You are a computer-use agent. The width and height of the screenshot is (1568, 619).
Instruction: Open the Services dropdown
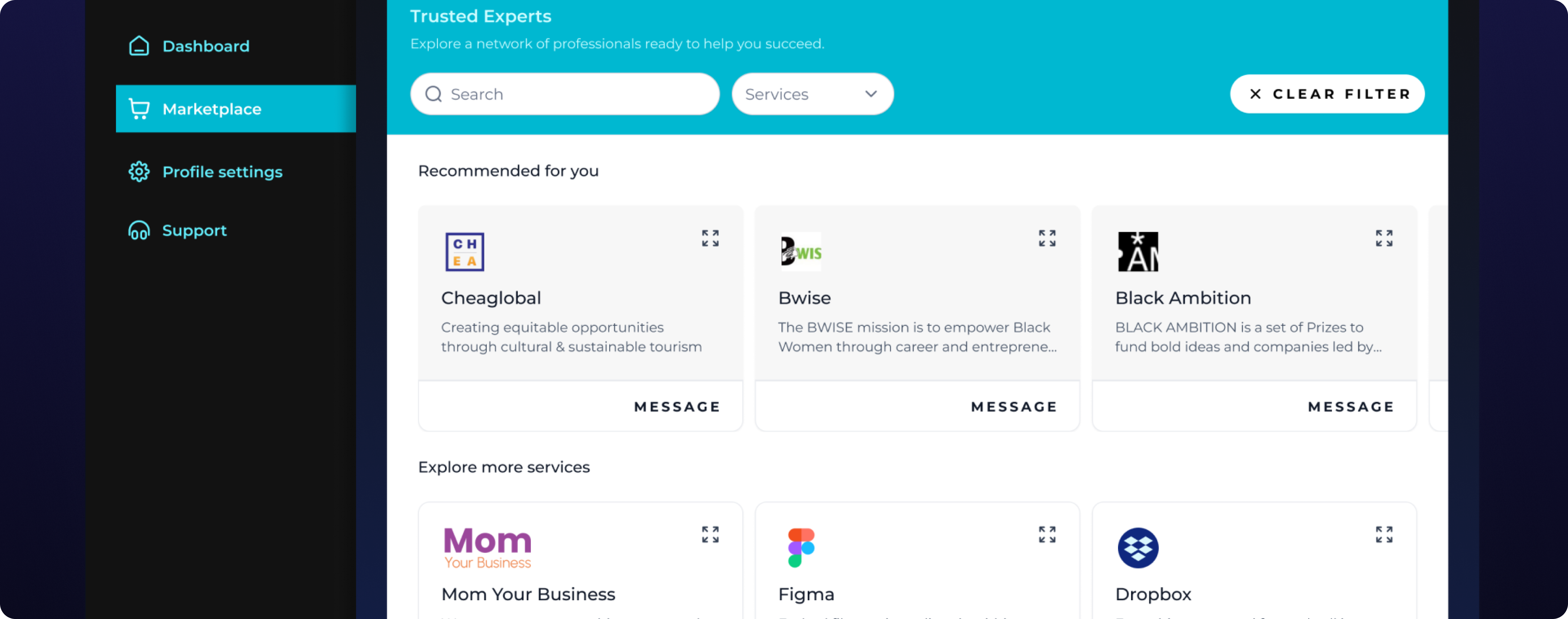[x=812, y=94]
